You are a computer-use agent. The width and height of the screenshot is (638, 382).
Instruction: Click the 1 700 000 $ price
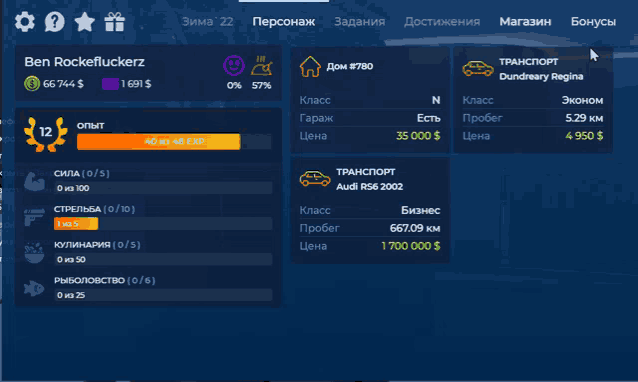[411, 246]
